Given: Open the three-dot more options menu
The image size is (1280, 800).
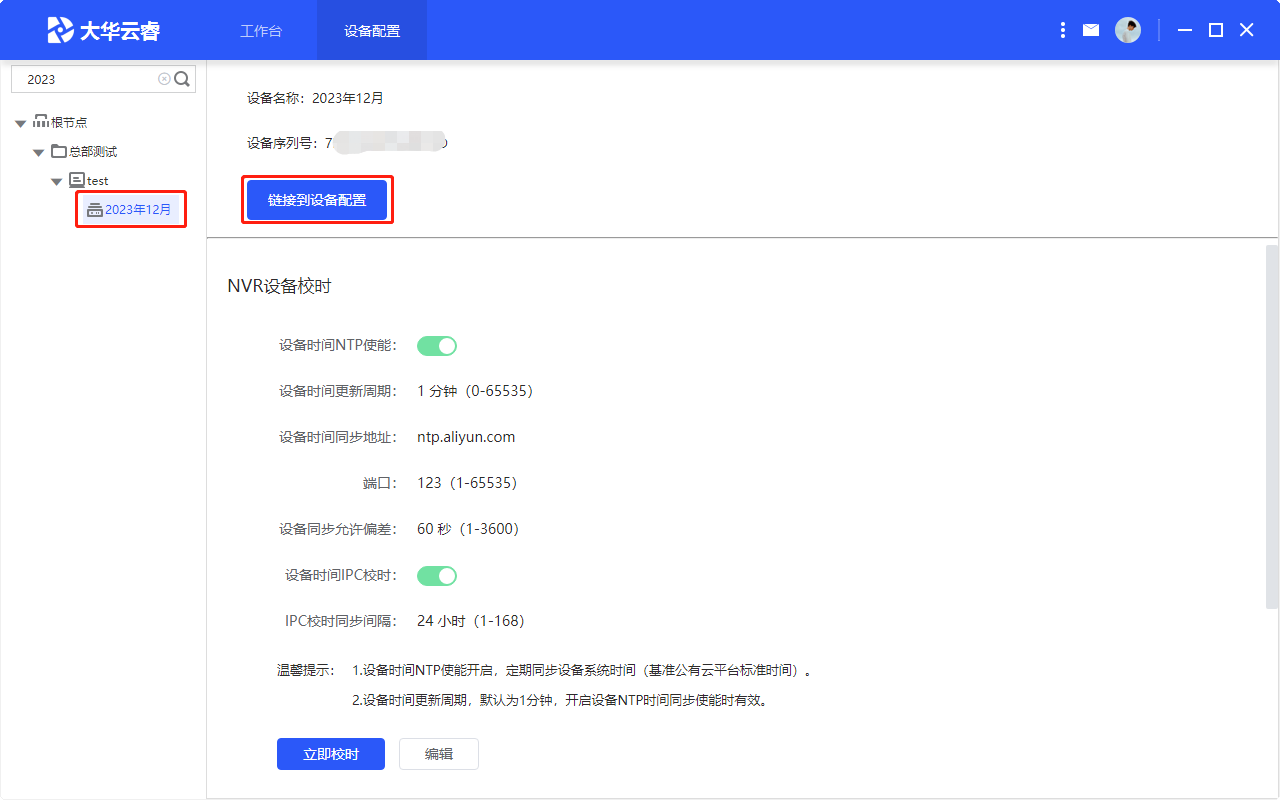Looking at the screenshot, I should pyautogui.click(x=1062, y=31).
